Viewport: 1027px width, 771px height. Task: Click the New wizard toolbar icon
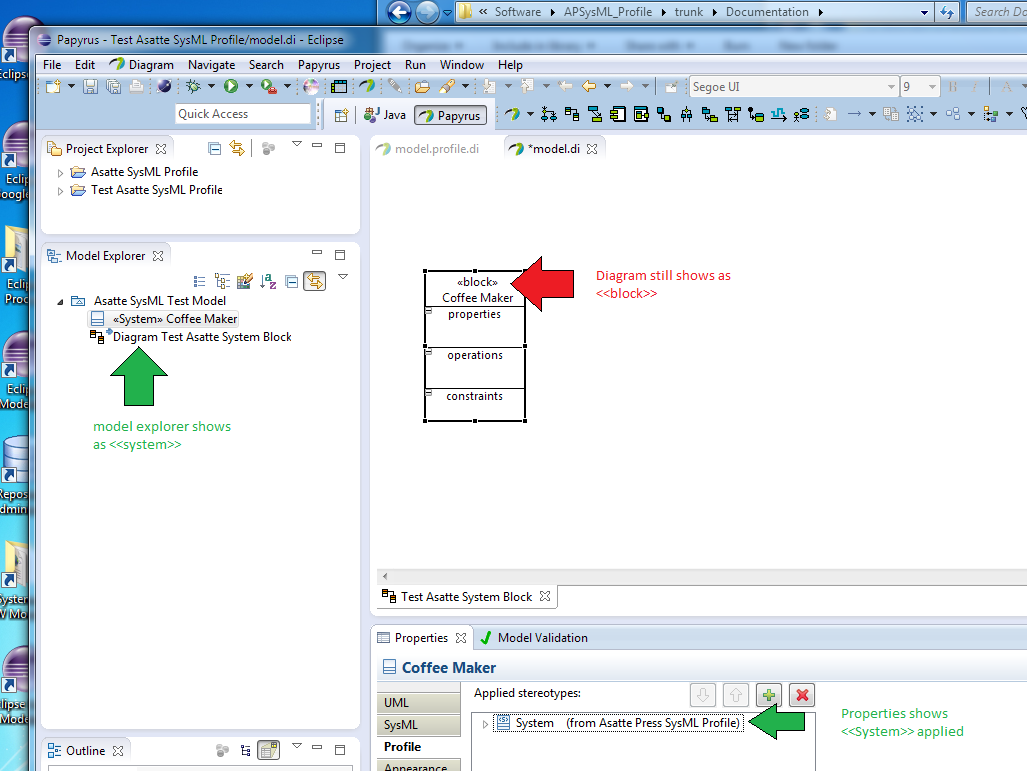[x=54, y=86]
